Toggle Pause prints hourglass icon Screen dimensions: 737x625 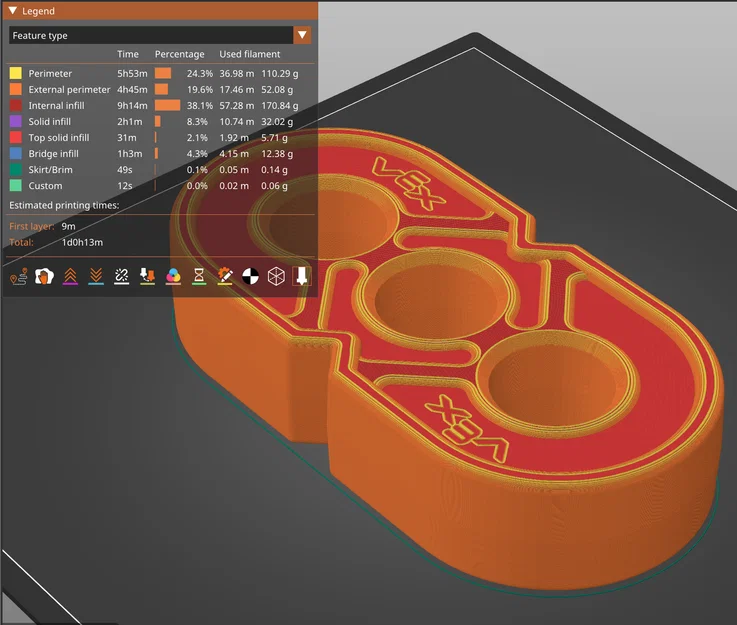199,276
